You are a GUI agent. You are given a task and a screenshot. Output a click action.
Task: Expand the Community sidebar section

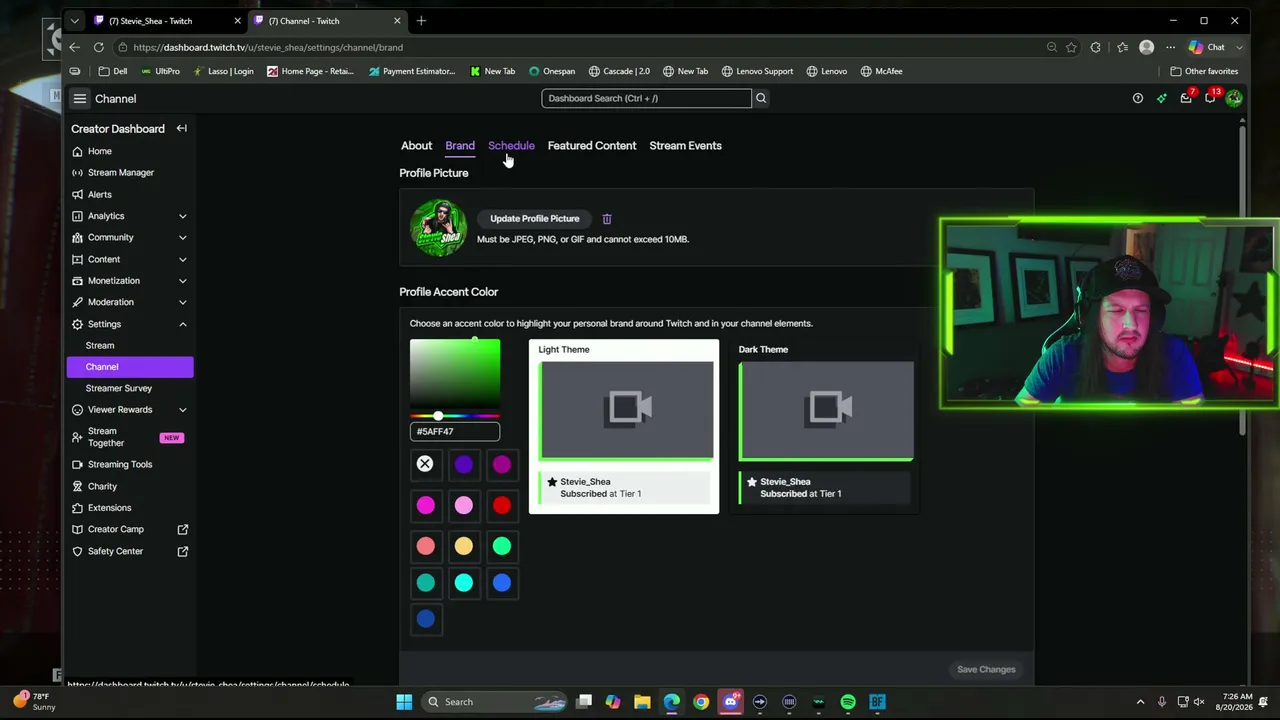click(183, 238)
